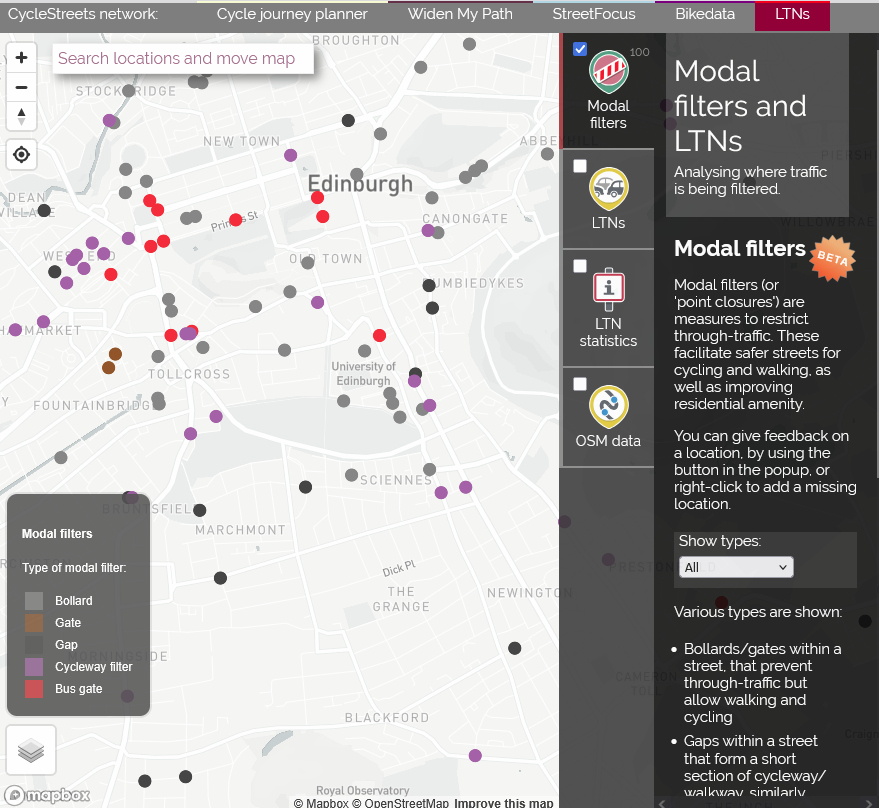Click the Improve this map link
This screenshot has height=808, width=879.
pyautogui.click(x=503, y=803)
